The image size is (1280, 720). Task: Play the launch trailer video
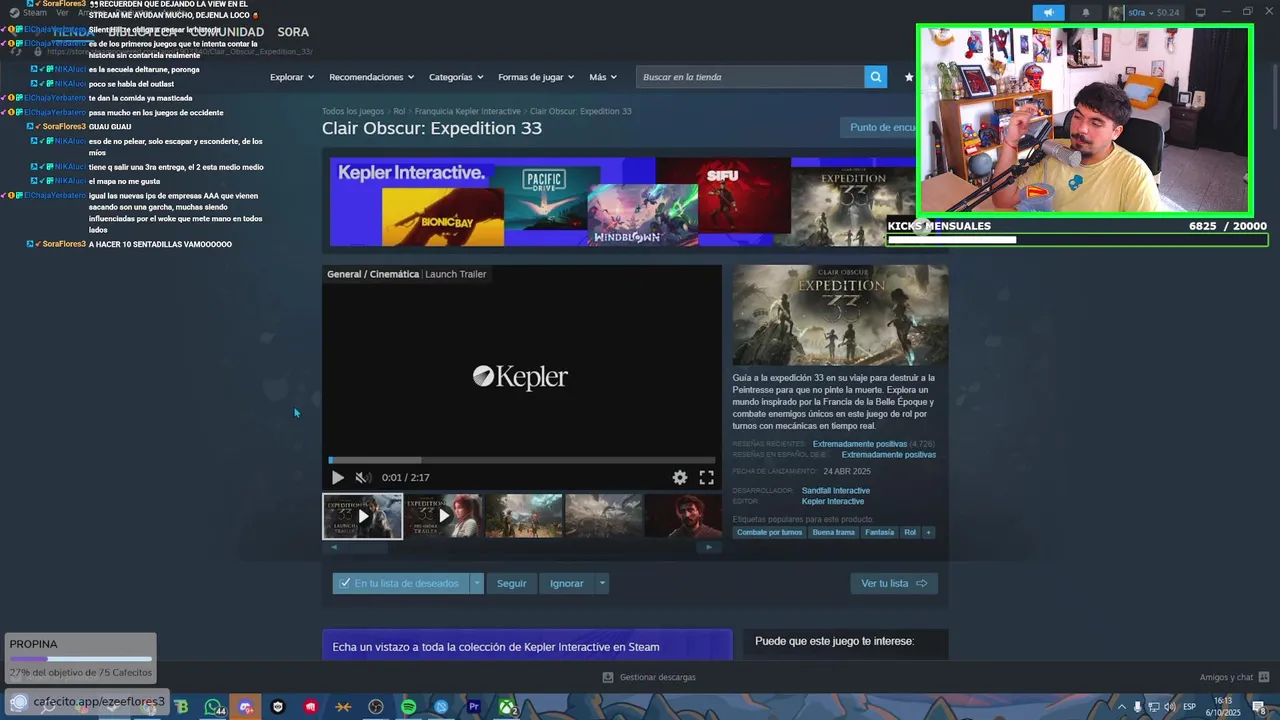tap(337, 478)
